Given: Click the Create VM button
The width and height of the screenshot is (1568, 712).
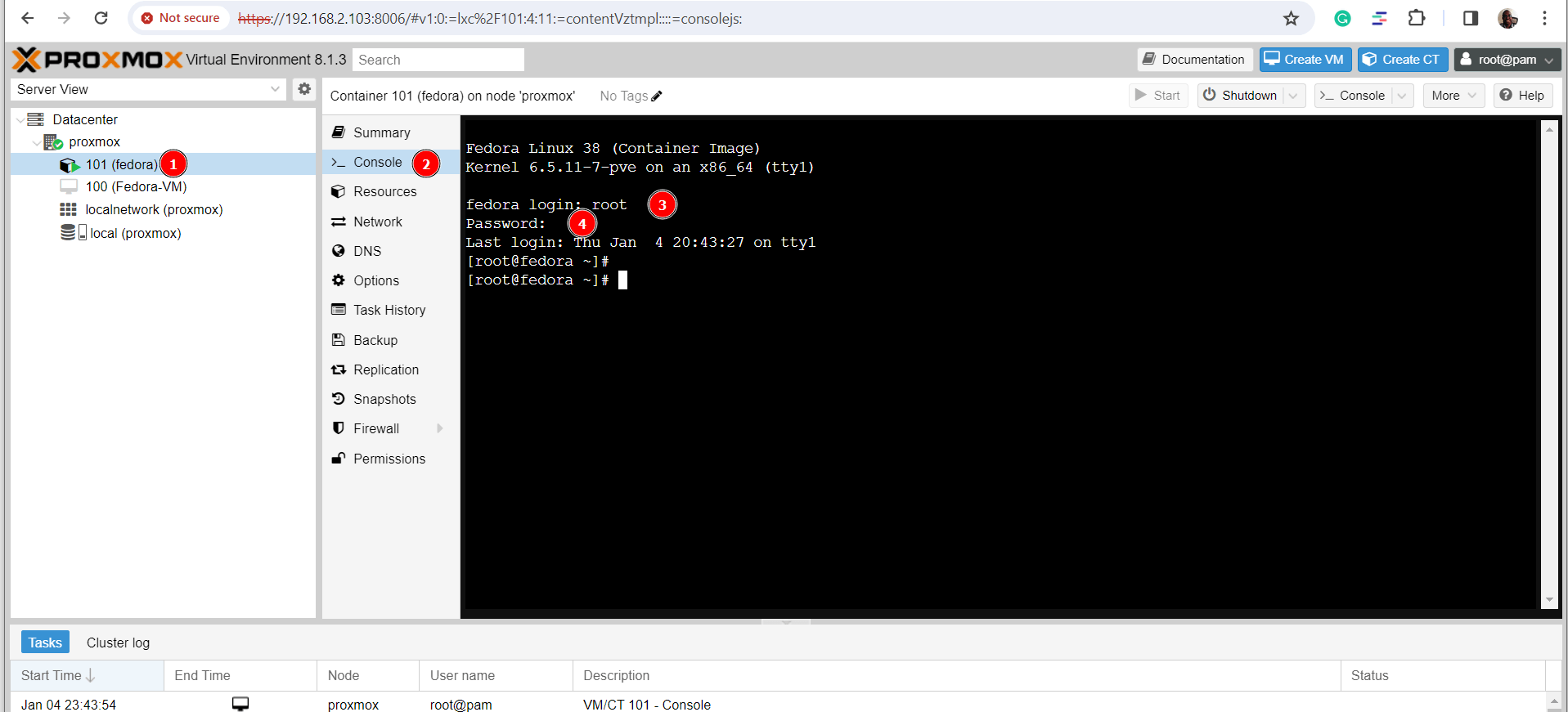Looking at the screenshot, I should 1305,60.
